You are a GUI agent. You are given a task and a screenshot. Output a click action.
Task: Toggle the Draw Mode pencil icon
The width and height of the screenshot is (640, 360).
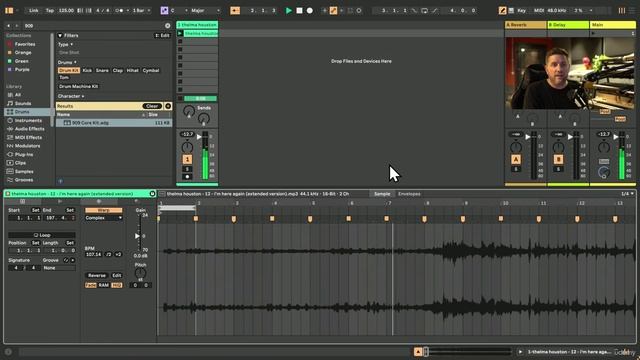coord(502,10)
